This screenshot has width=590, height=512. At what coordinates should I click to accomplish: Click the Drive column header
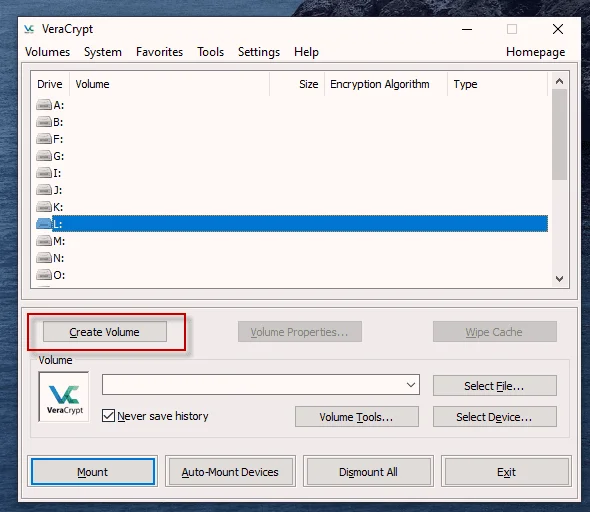[50, 84]
